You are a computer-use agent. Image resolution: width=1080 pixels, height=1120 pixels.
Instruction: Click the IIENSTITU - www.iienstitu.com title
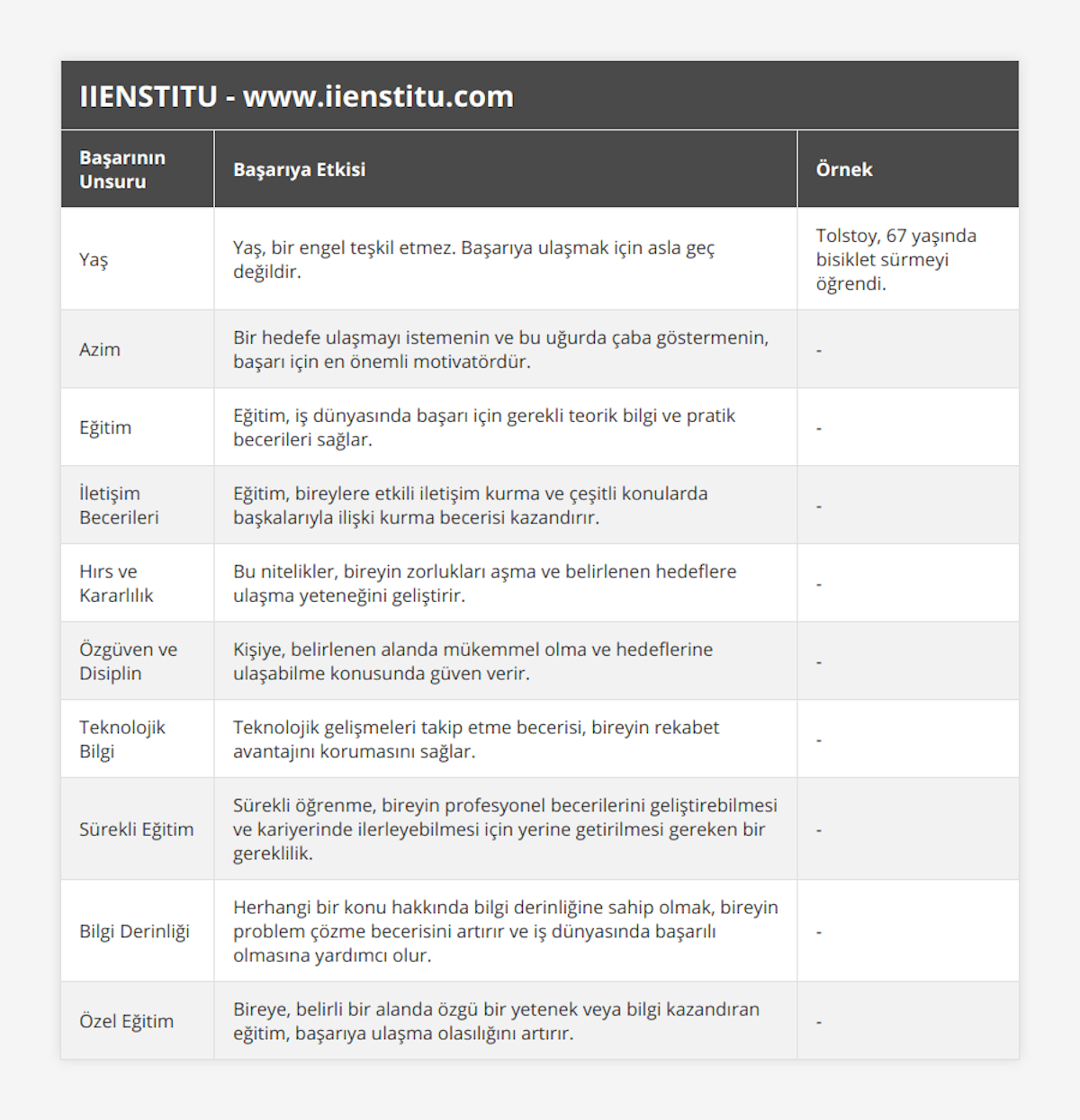point(296,96)
